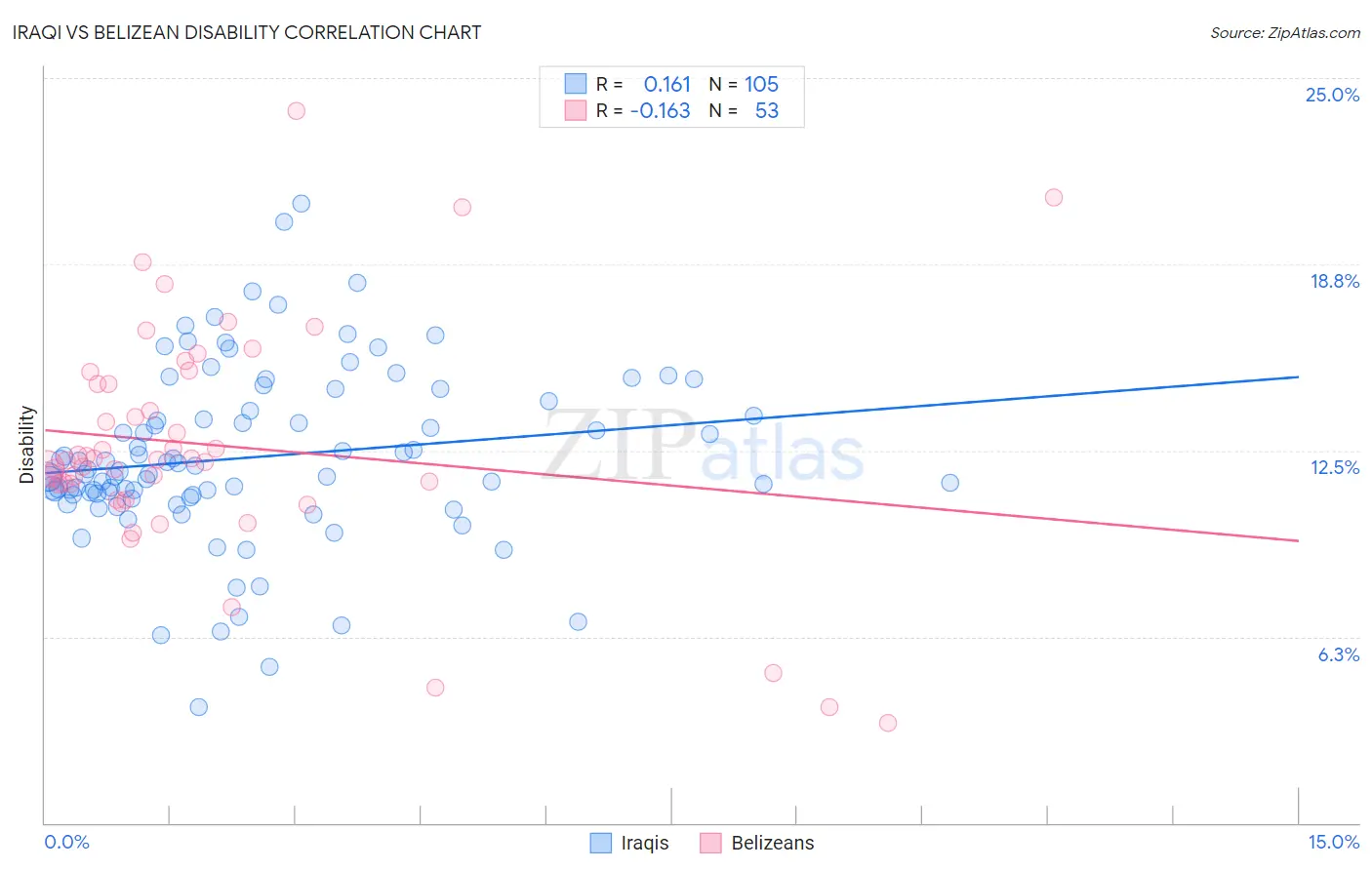Screen dimensions: 1372x870
Task: Click the rightmost pink point near 21%
Action: (1054, 197)
